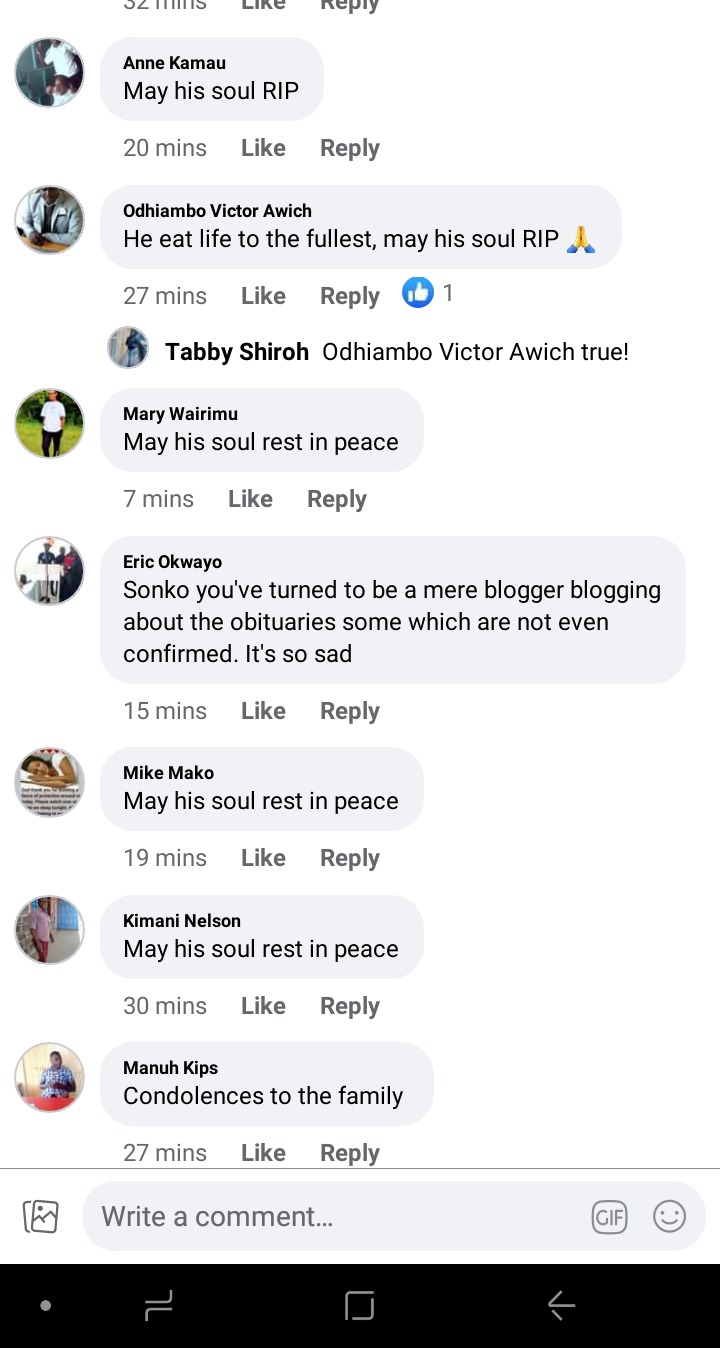720x1348 pixels.
Task: Reply to Mike Mako's comment
Action: (x=350, y=858)
